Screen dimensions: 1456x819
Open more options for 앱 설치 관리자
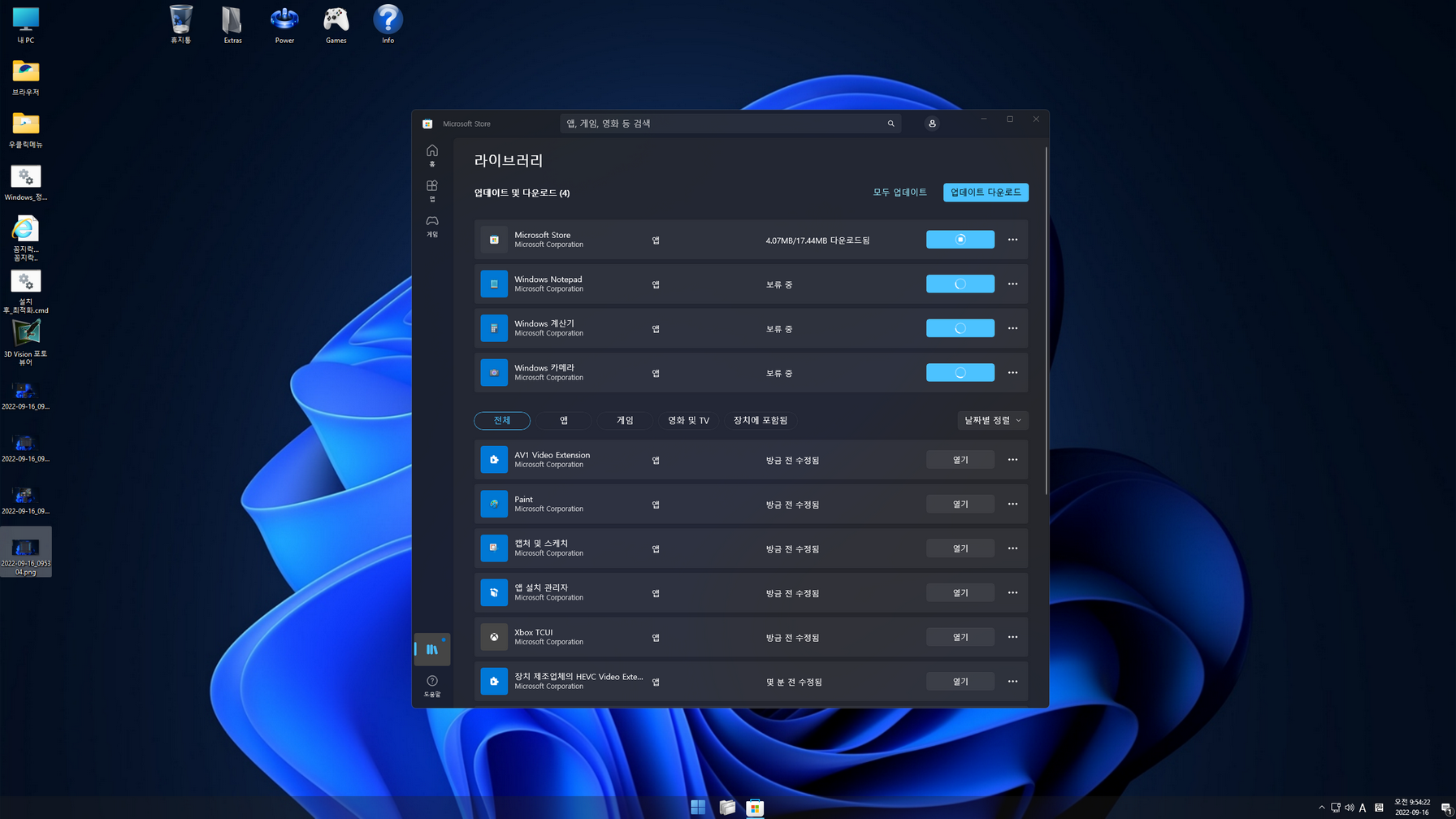point(1012,592)
